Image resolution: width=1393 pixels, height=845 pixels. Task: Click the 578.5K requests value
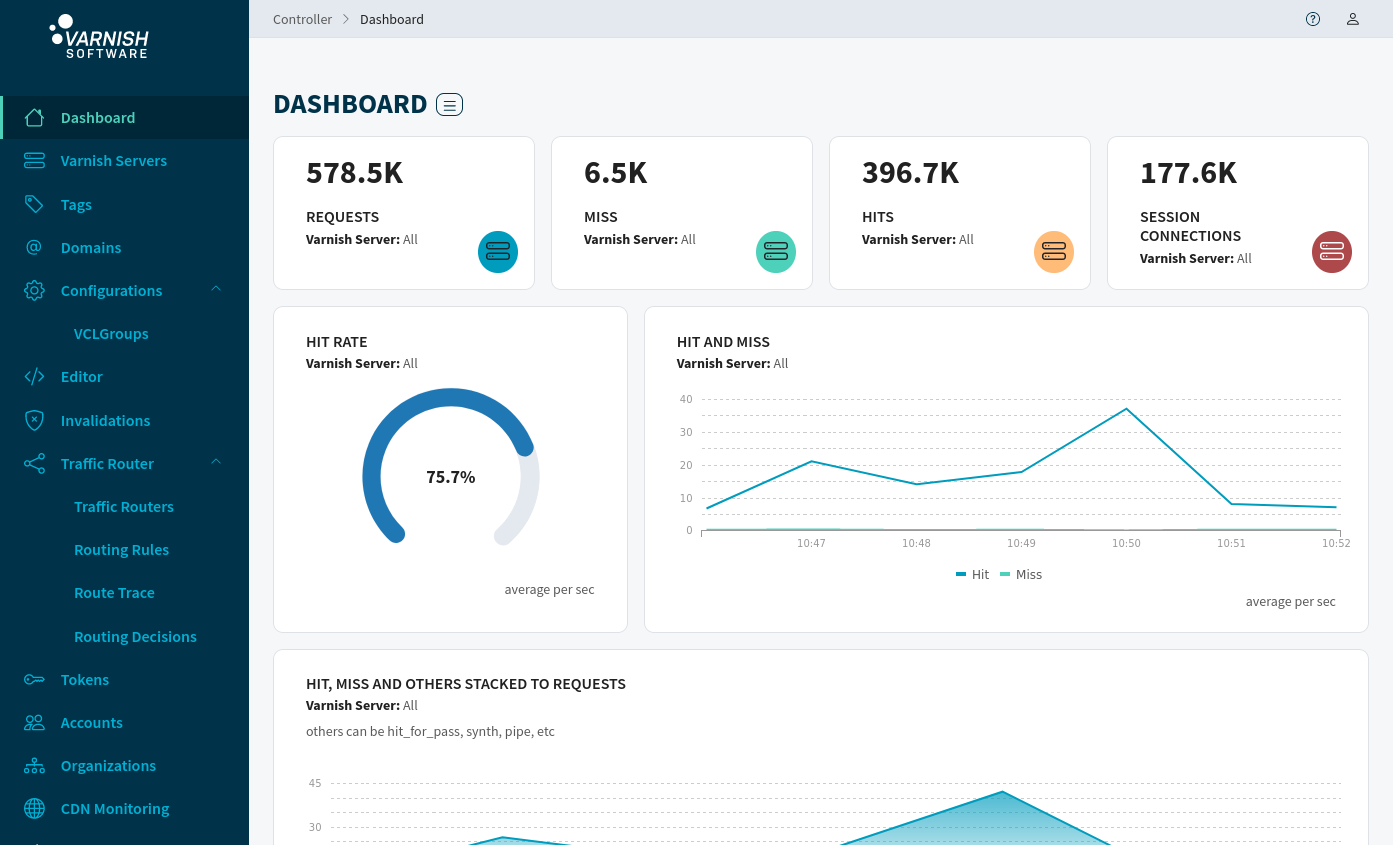[354, 173]
